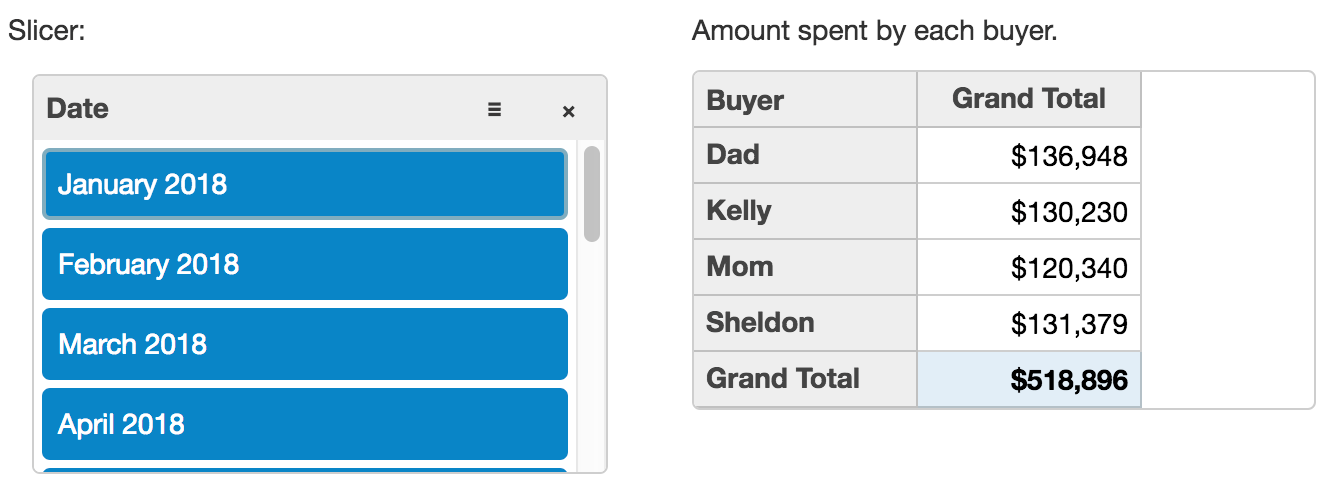Click the slicer vertical scrollbar thumb
Screen dimensions: 1332x486
592,193
